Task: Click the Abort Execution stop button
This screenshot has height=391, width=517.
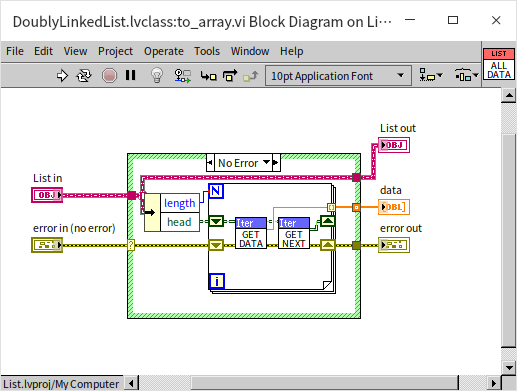Action: click(109, 76)
